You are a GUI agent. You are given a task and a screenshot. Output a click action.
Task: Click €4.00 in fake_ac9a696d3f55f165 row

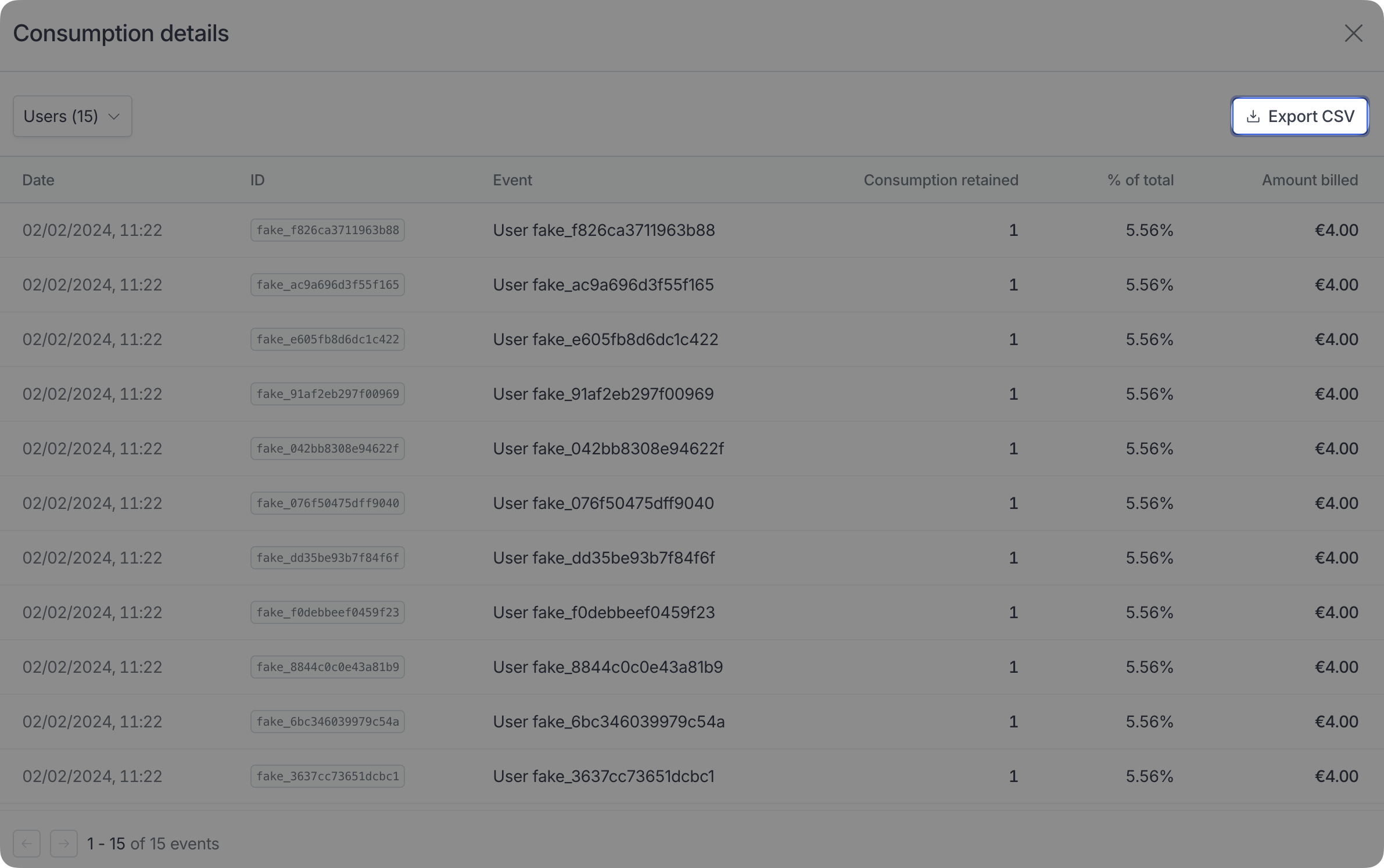(x=1336, y=285)
